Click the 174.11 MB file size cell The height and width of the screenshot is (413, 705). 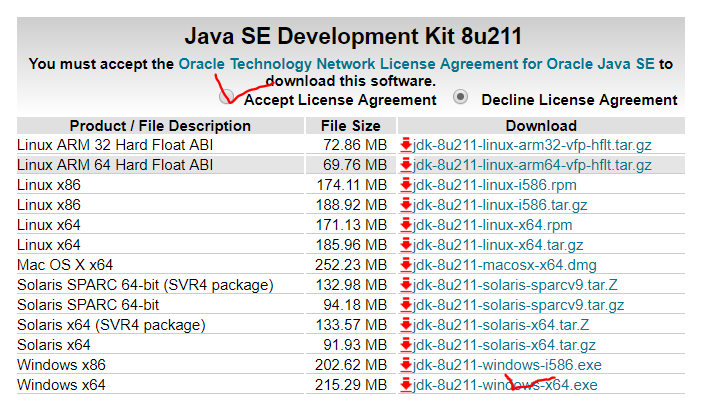[x=351, y=185]
